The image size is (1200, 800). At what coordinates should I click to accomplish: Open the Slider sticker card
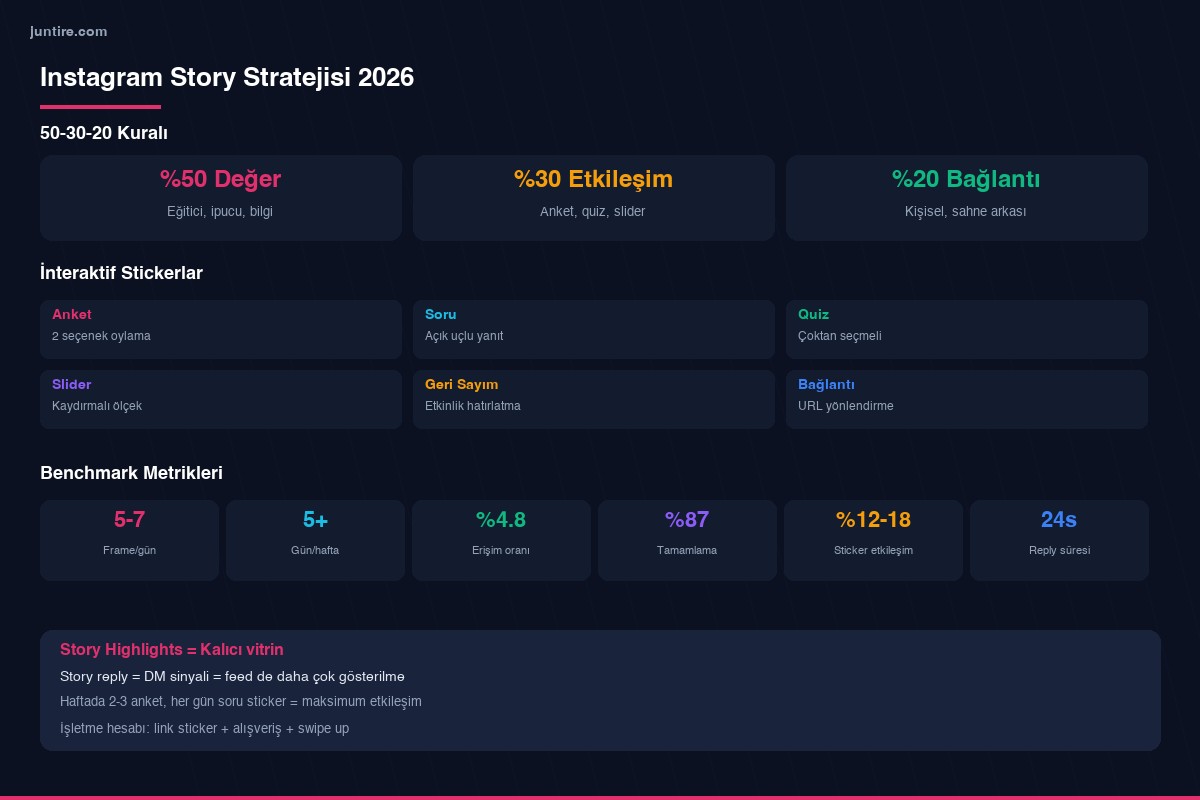click(221, 399)
